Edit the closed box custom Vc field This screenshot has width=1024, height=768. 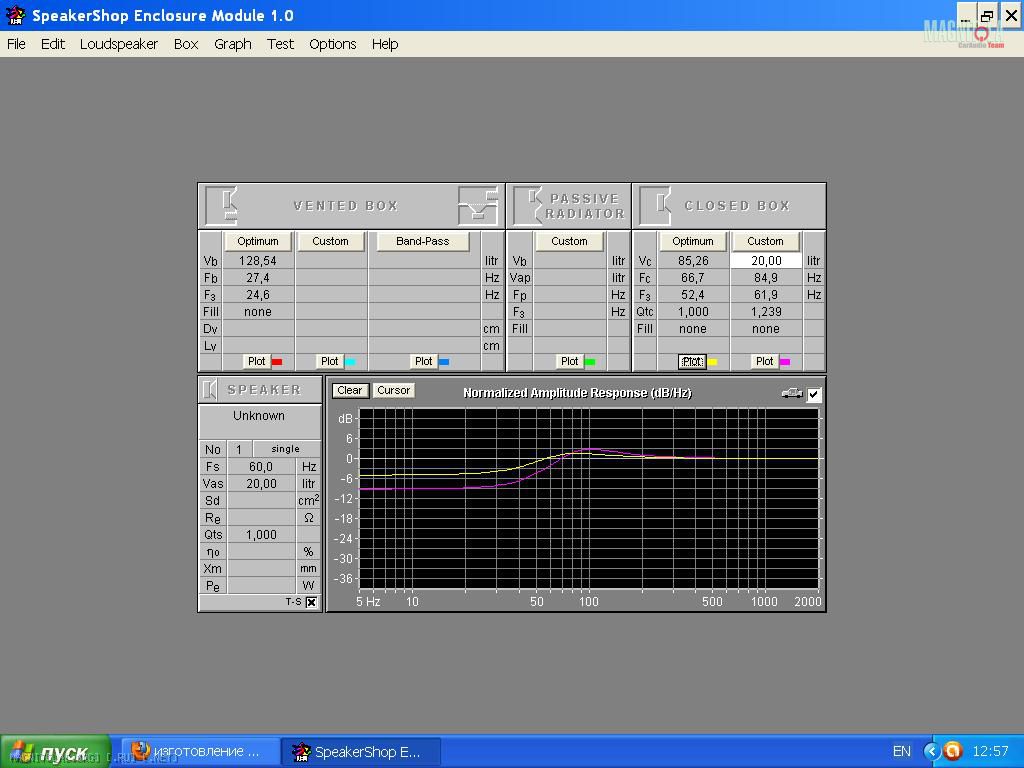click(x=765, y=261)
